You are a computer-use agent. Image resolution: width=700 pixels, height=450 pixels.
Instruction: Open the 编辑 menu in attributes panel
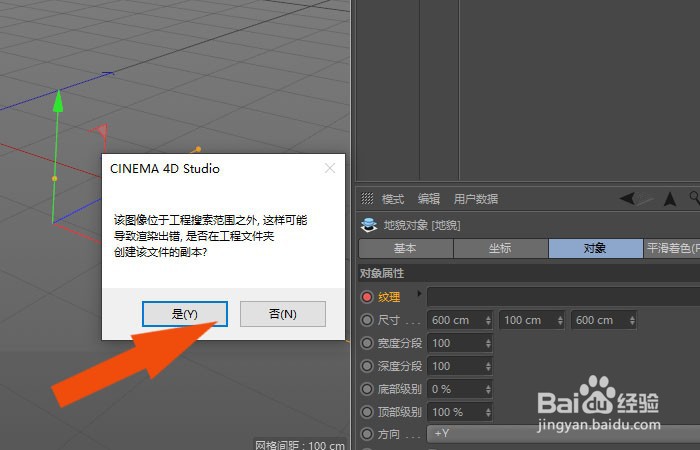click(x=429, y=199)
